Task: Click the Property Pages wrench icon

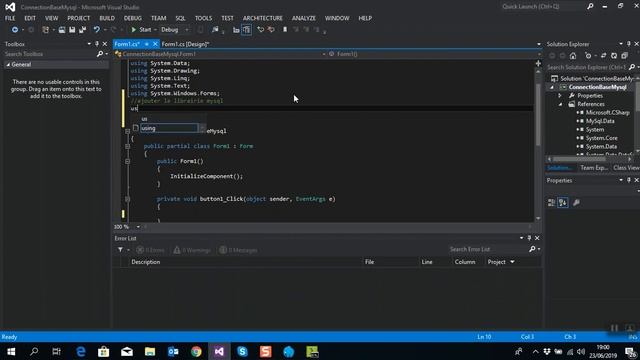Action: 576,202
